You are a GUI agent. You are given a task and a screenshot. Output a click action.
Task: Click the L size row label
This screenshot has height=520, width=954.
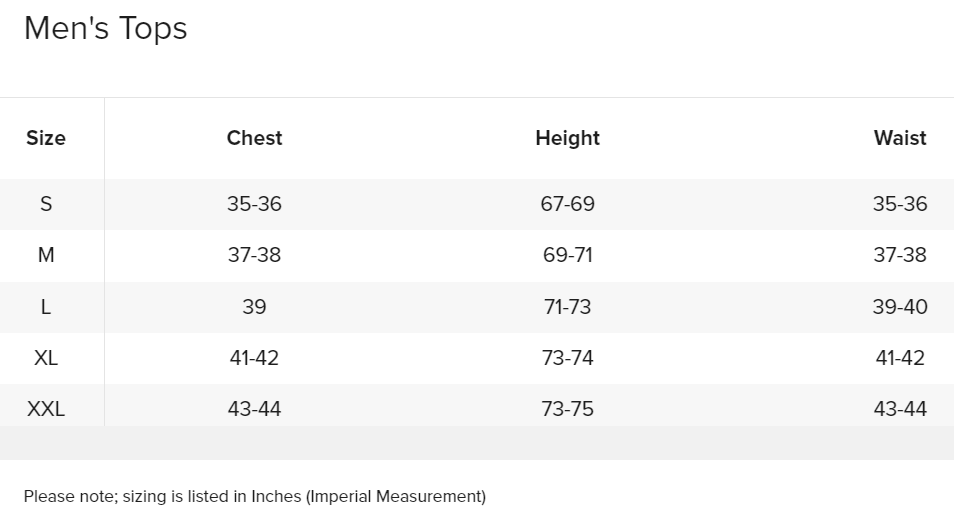tap(46, 307)
